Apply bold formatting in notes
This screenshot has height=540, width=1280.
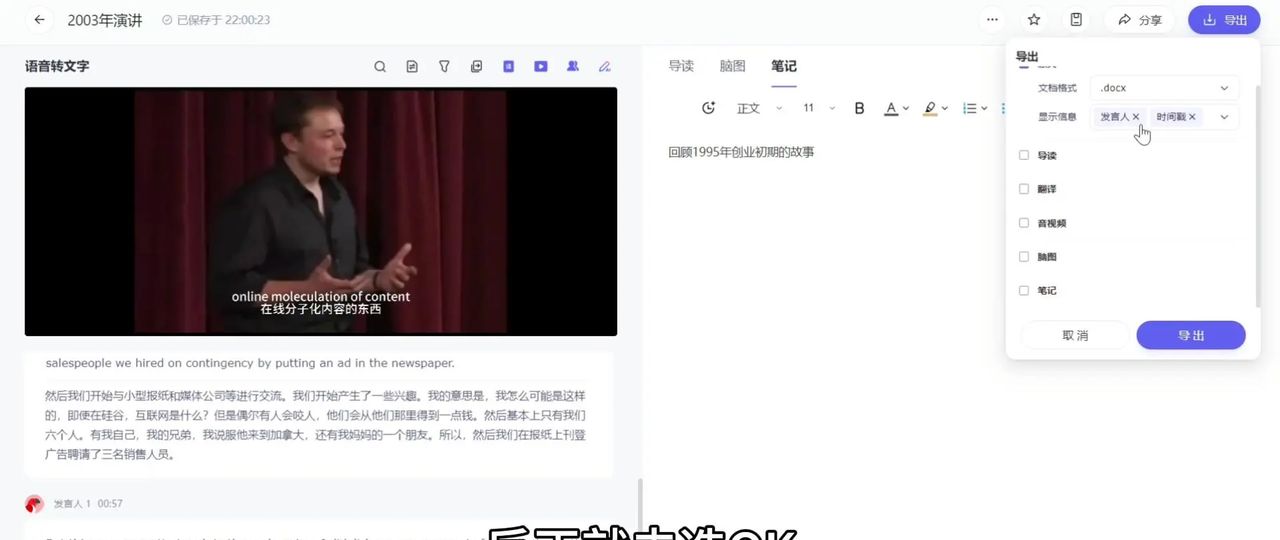click(859, 108)
